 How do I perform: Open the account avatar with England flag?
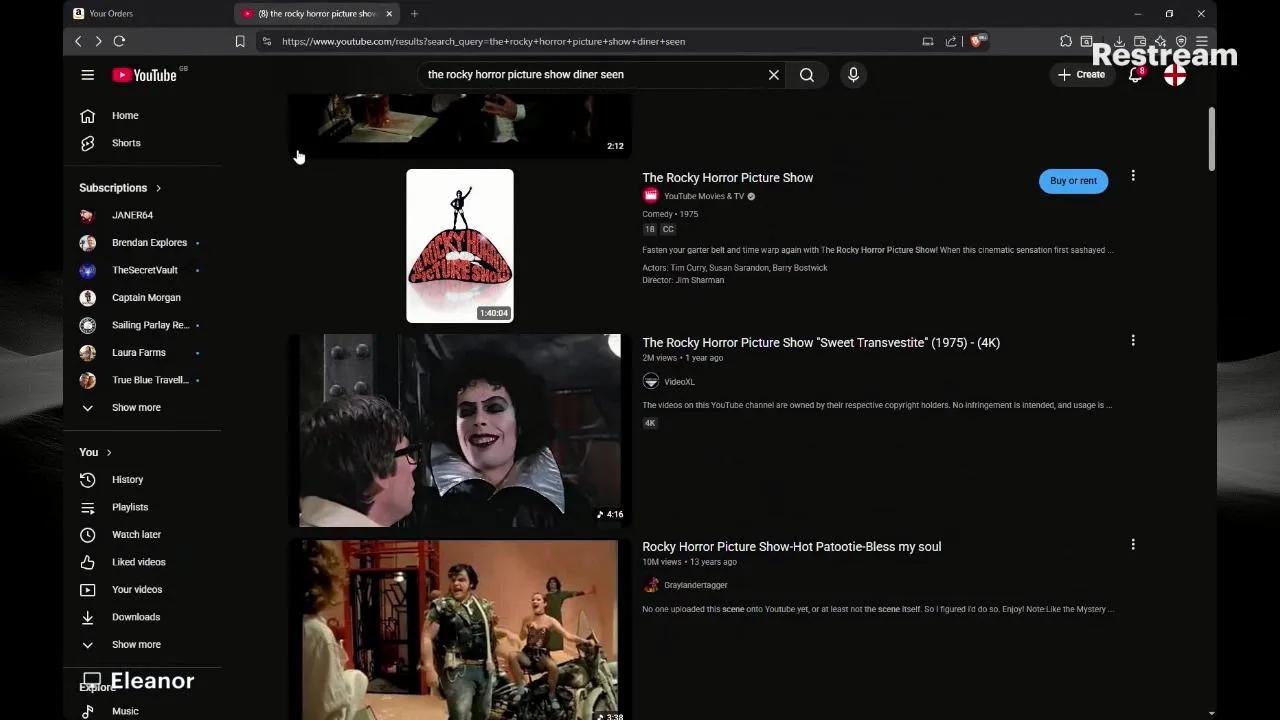[x=1175, y=75]
